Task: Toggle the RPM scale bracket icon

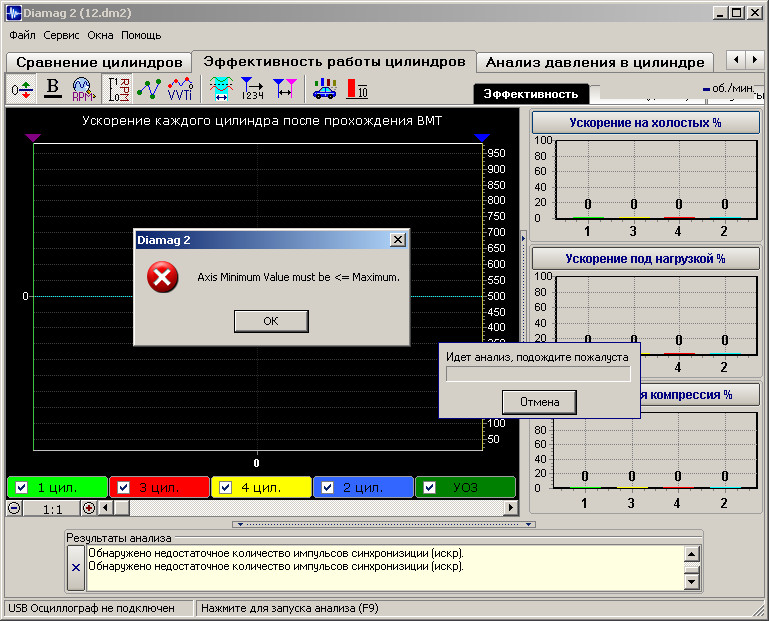Action: pyautogui.click(x=118, y=89)
